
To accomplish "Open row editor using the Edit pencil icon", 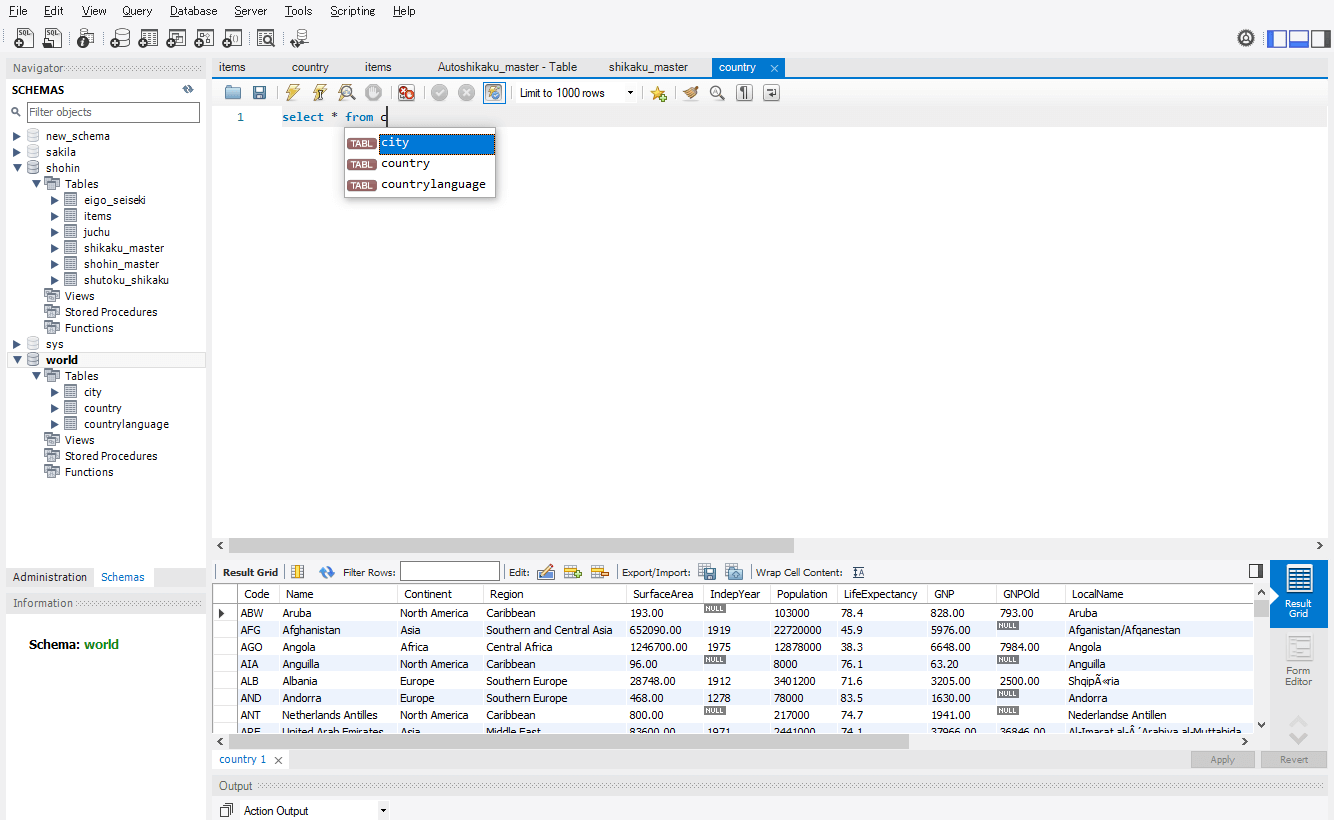I will point(546,571).
